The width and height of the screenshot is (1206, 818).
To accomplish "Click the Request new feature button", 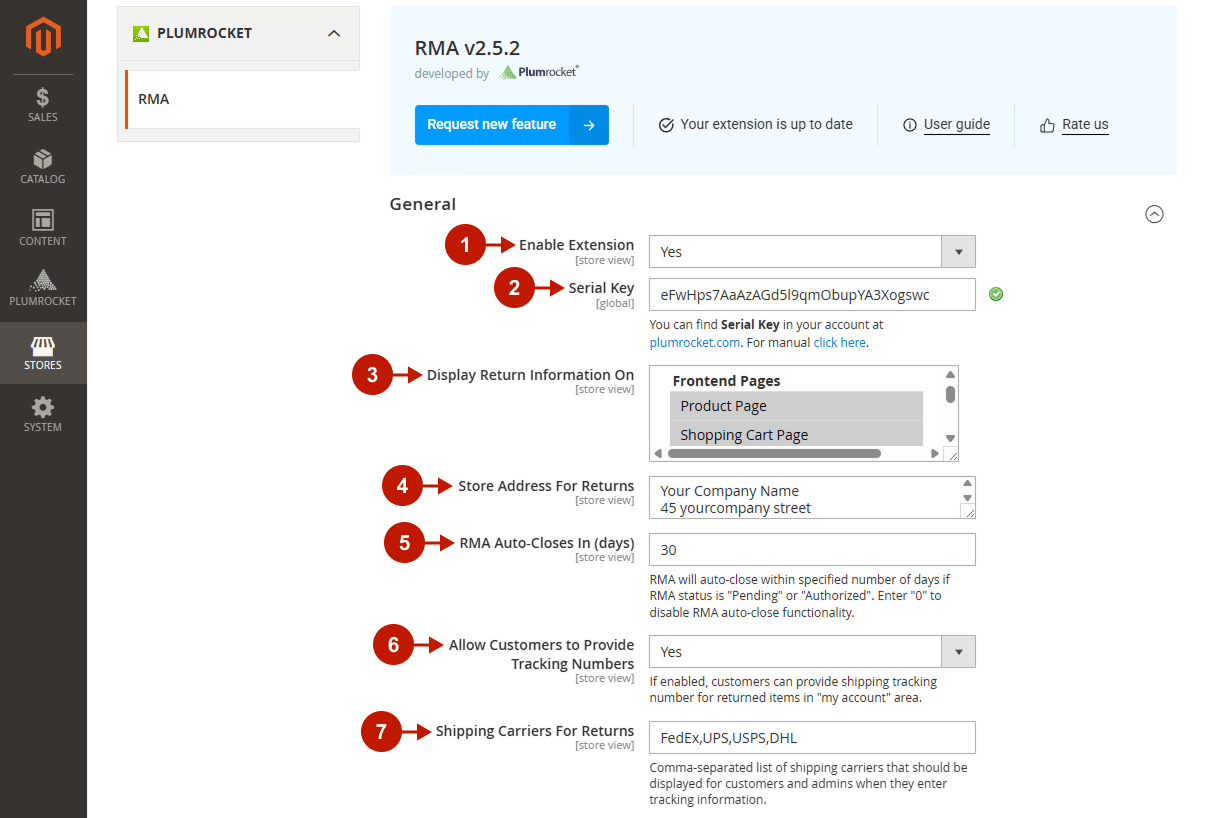I will pyautogui.click(x=511, y=125).
